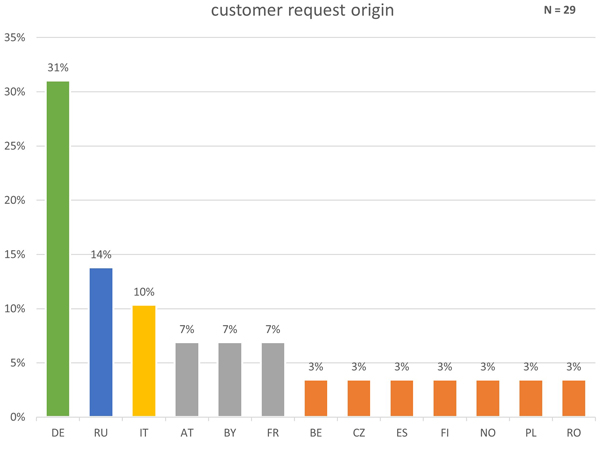Image resolution: width=600 pixels, height=452 pixels.
Task: Click the orange NO bar
Action: (488, 398)
